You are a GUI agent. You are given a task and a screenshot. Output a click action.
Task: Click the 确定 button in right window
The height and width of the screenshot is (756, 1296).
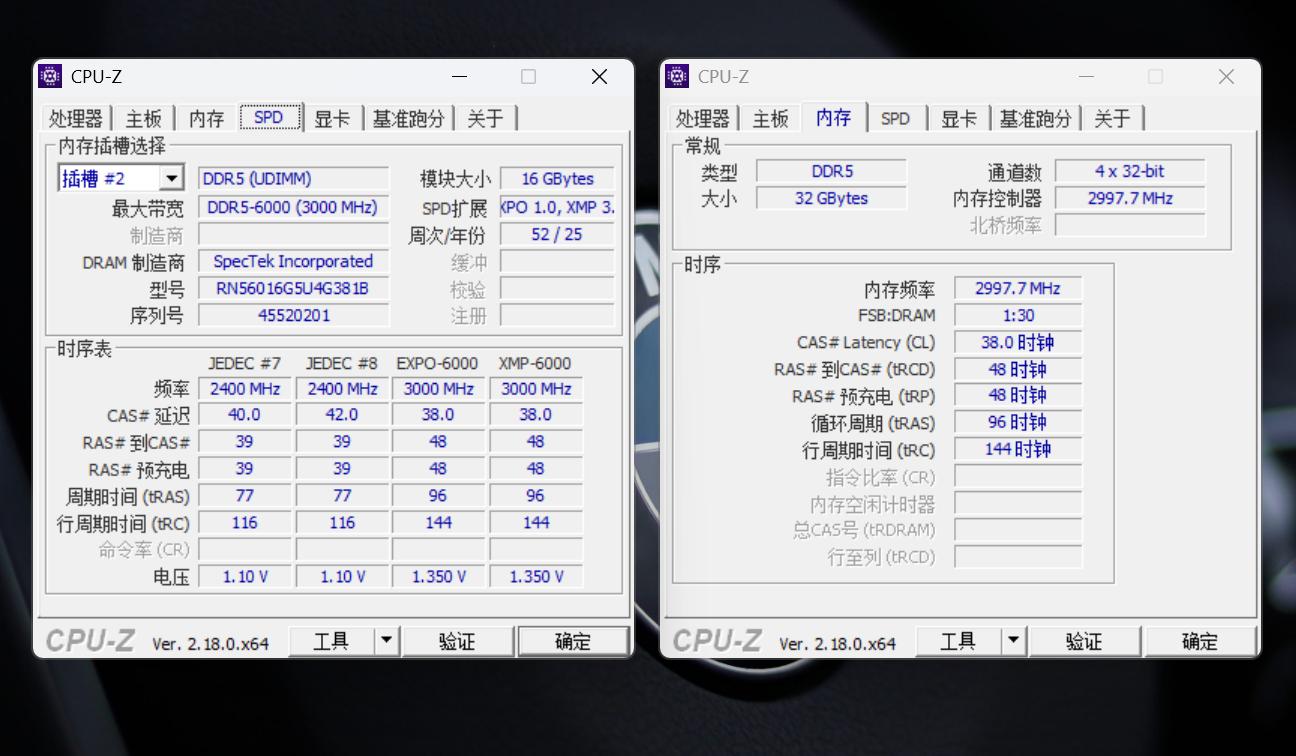(1200, 641)
